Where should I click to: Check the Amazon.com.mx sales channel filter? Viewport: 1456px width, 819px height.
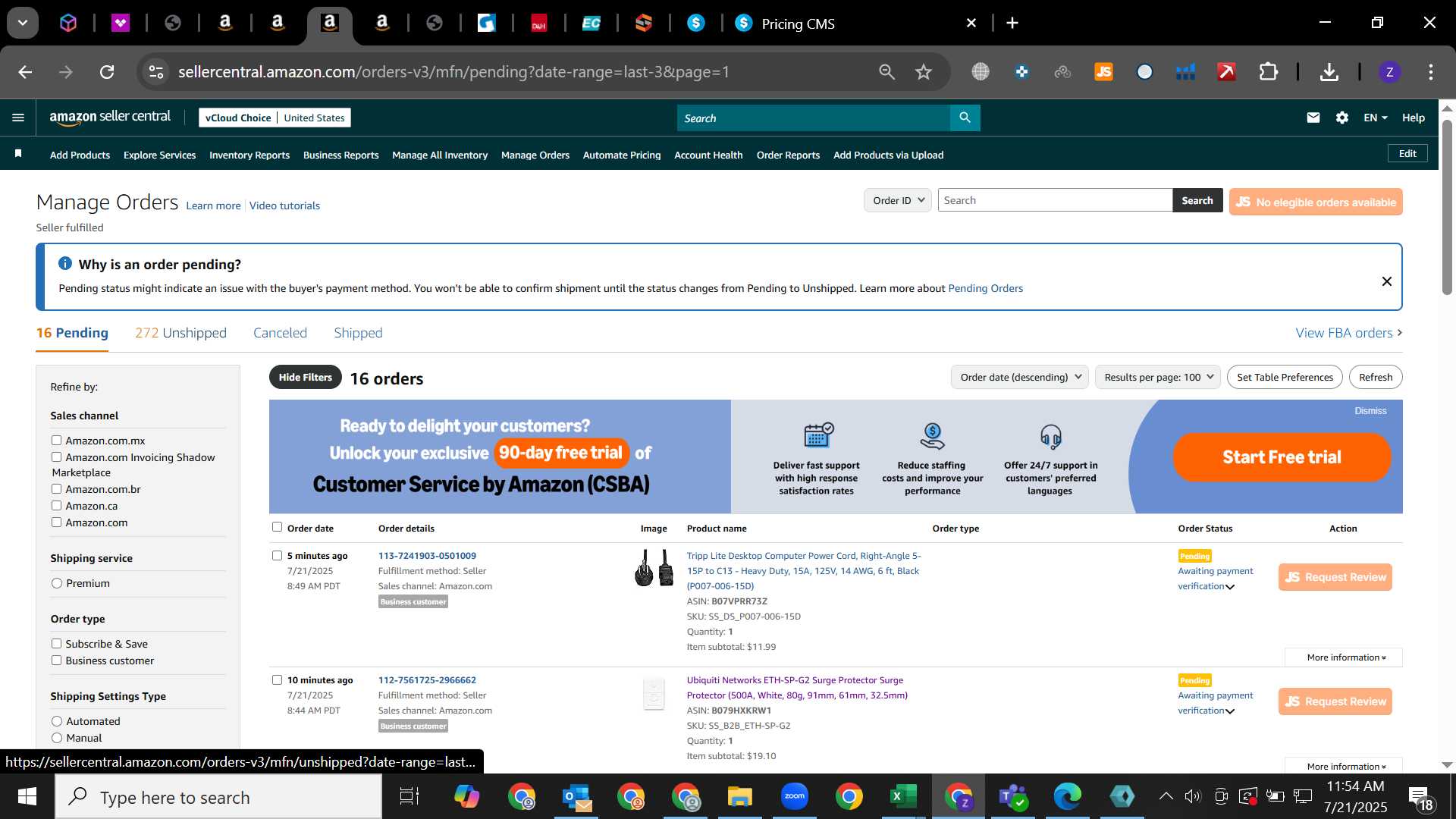(x=56, y=440)
